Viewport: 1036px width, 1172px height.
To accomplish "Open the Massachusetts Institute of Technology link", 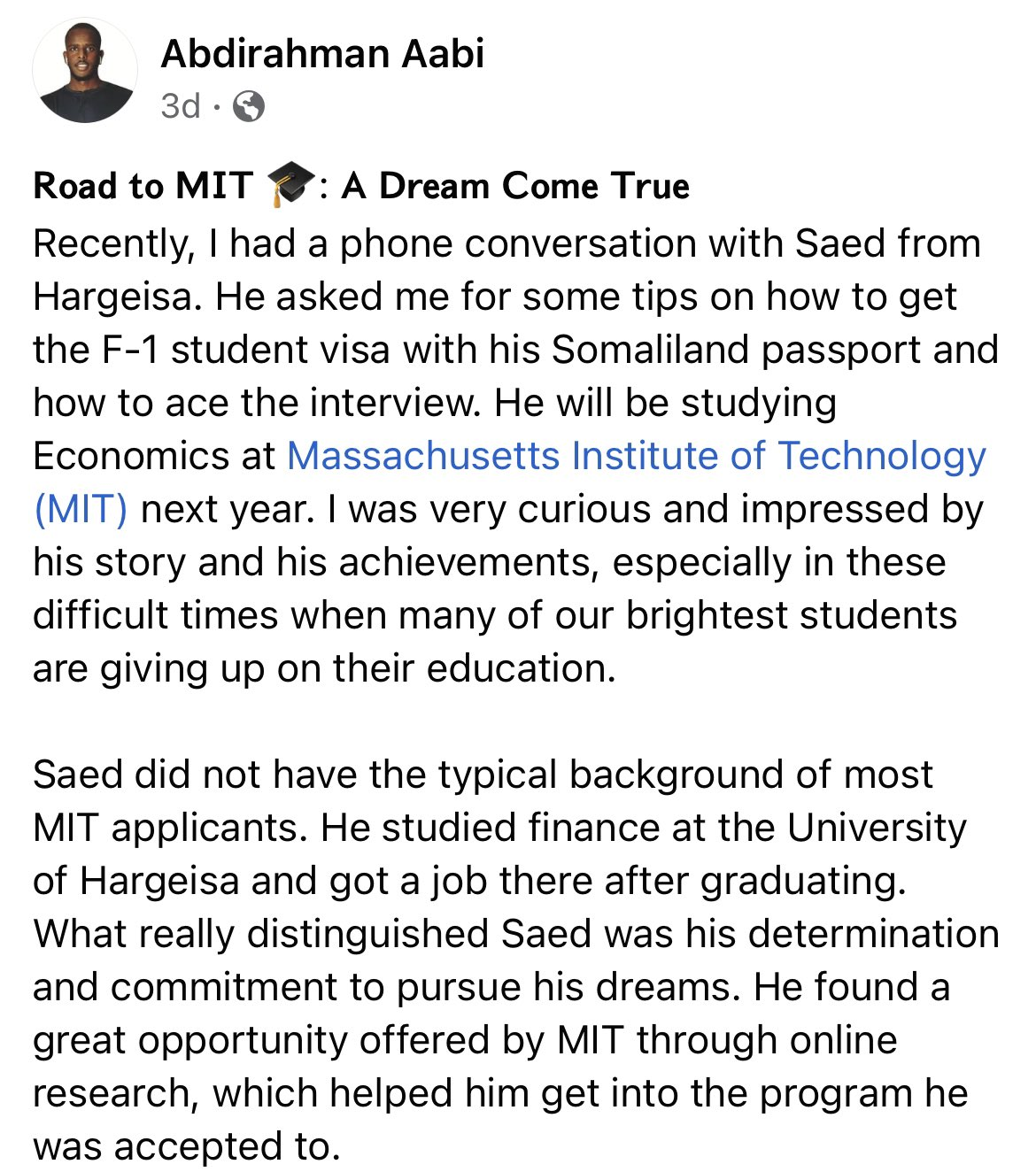I will 637,457.
